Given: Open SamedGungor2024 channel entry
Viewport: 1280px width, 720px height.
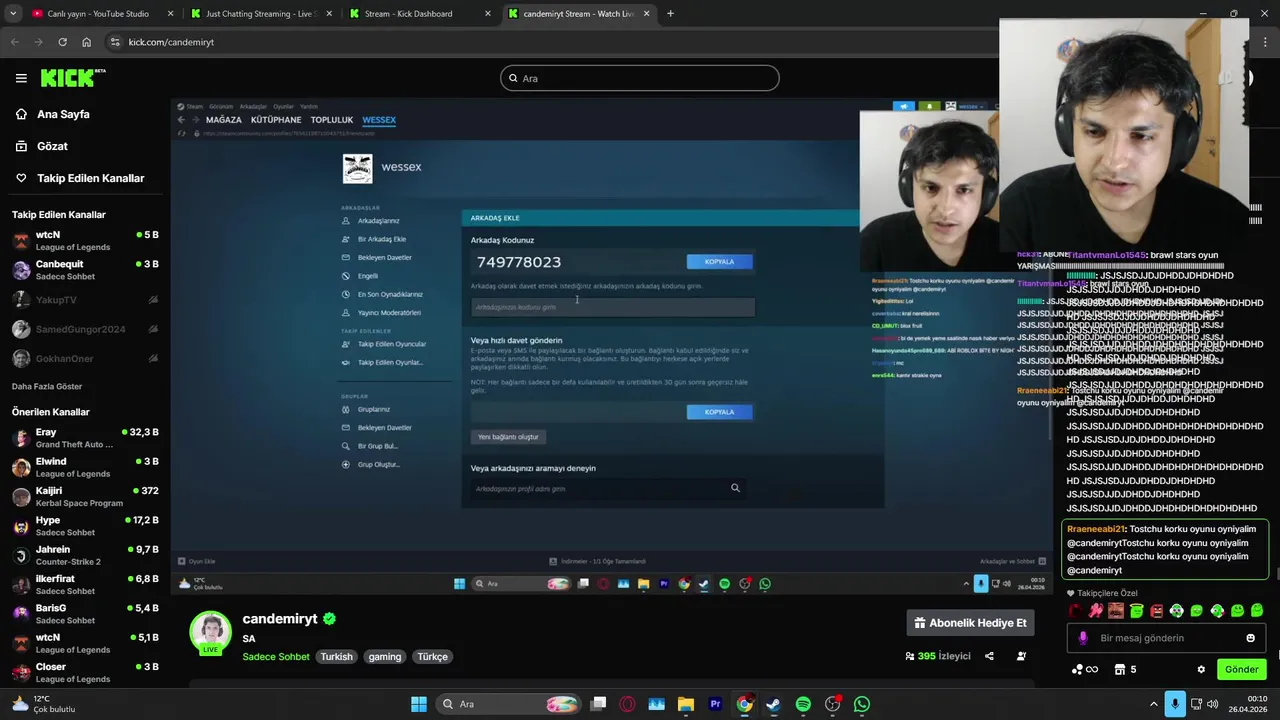Looking at the screenshot, I should [x=85, y=329].
